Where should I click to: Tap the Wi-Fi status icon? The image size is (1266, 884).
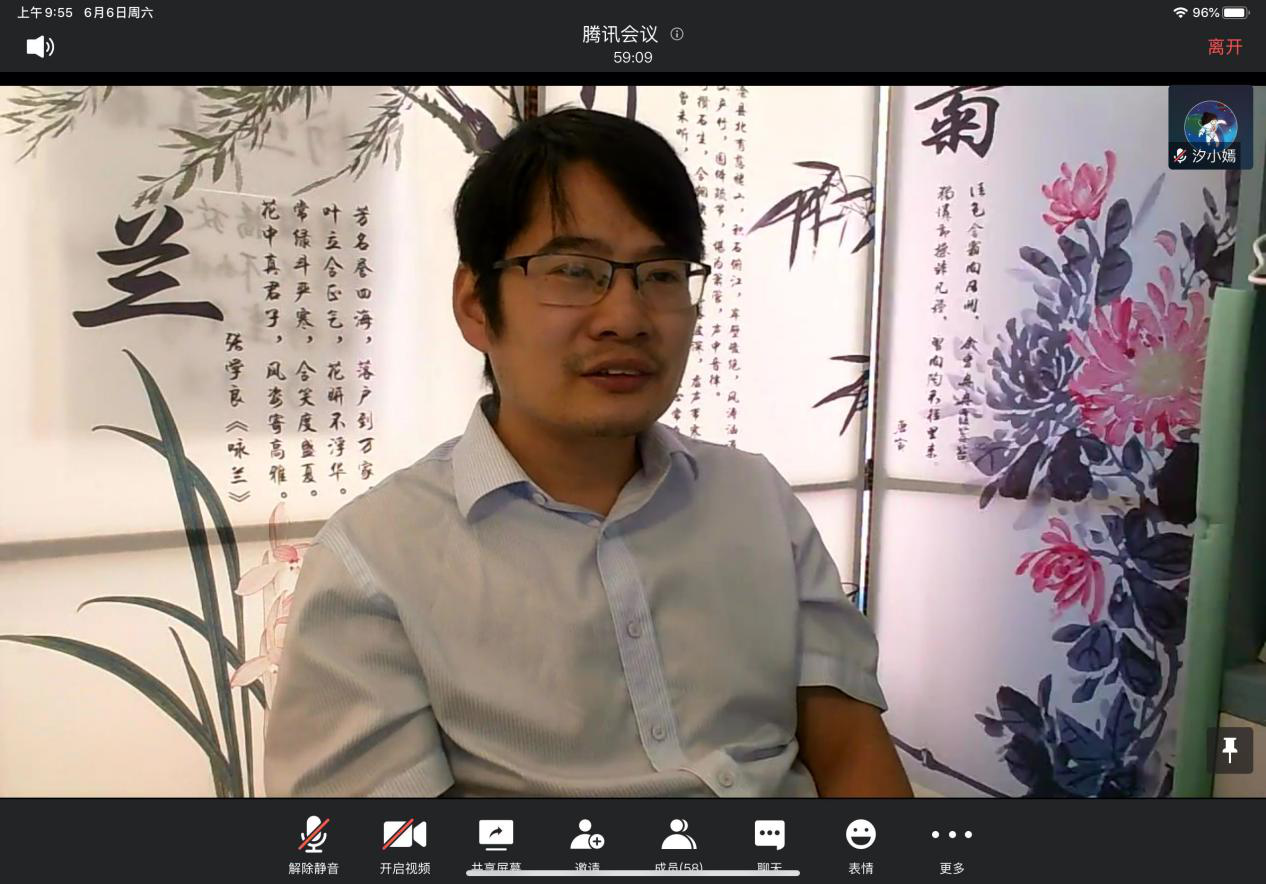coord(1180,13)
